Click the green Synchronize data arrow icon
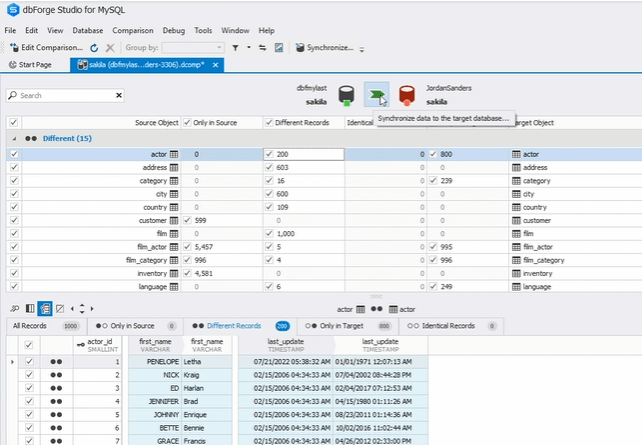The height and width of the screenshot is (445, 642). tap(377, 95)
